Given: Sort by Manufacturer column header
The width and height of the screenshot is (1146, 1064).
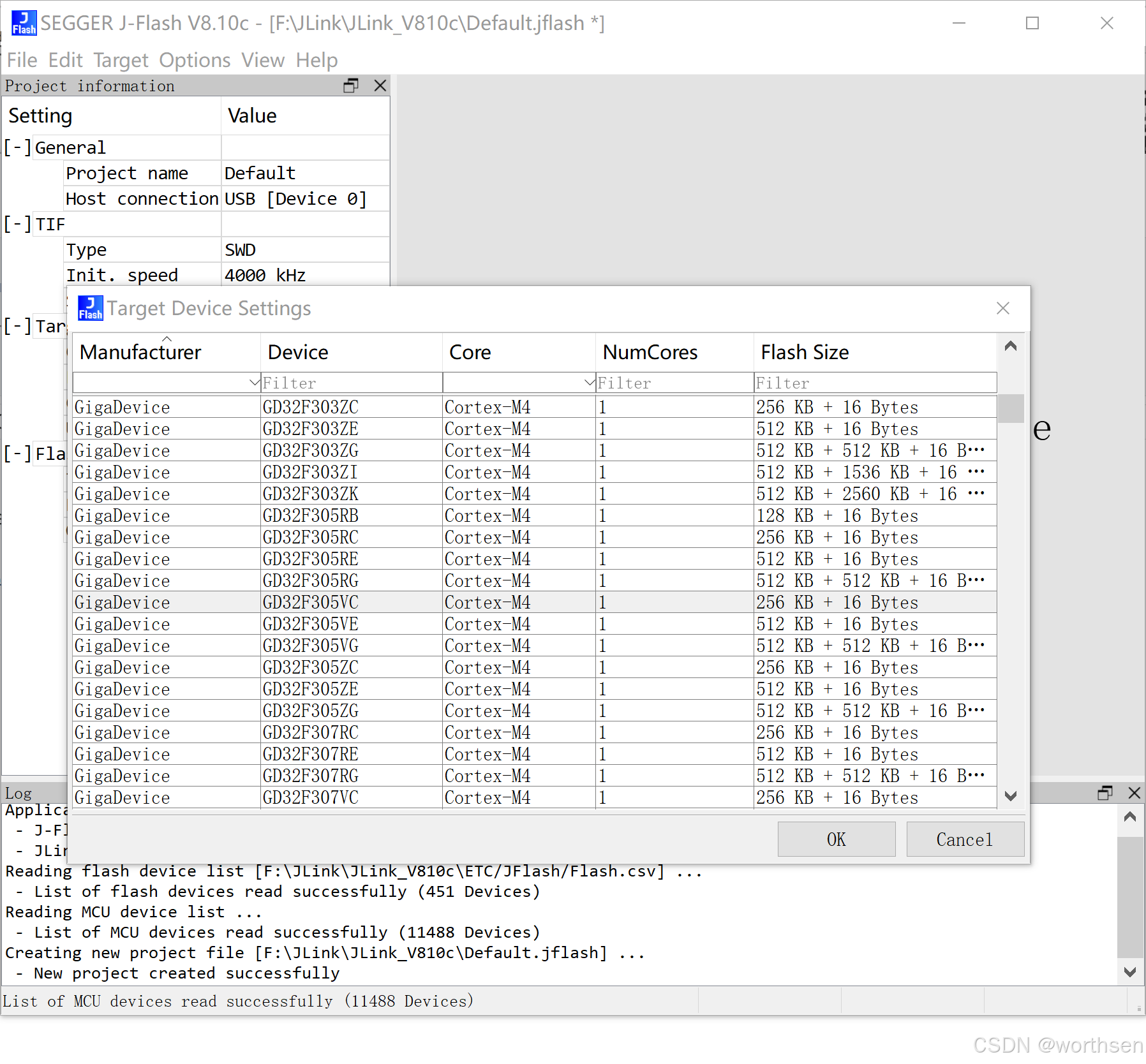Looking at the screenshot, I should pos(167,352).
